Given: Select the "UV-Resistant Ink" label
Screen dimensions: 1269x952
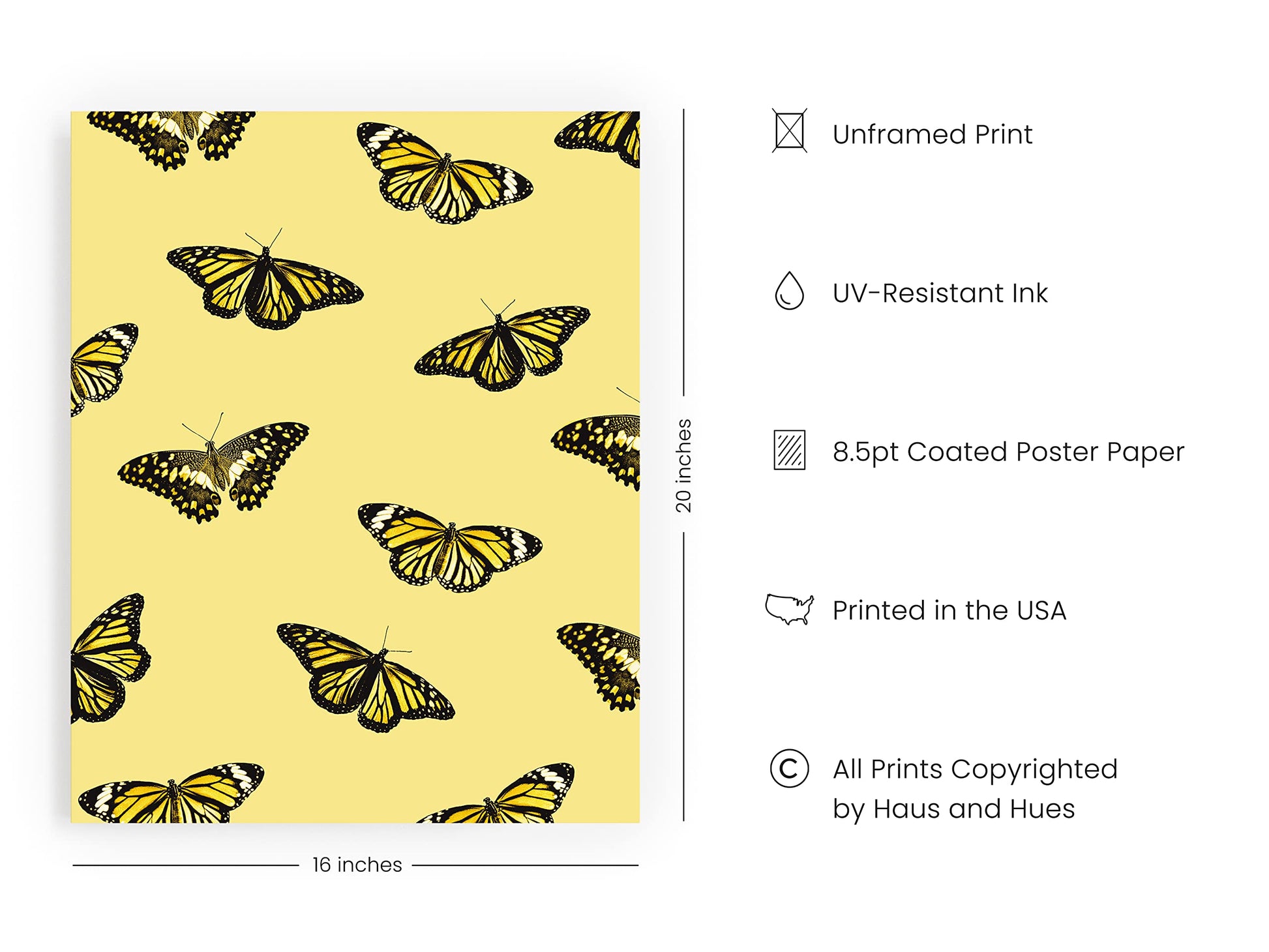Looking at the screenshot, I should (x=940, y=293).
